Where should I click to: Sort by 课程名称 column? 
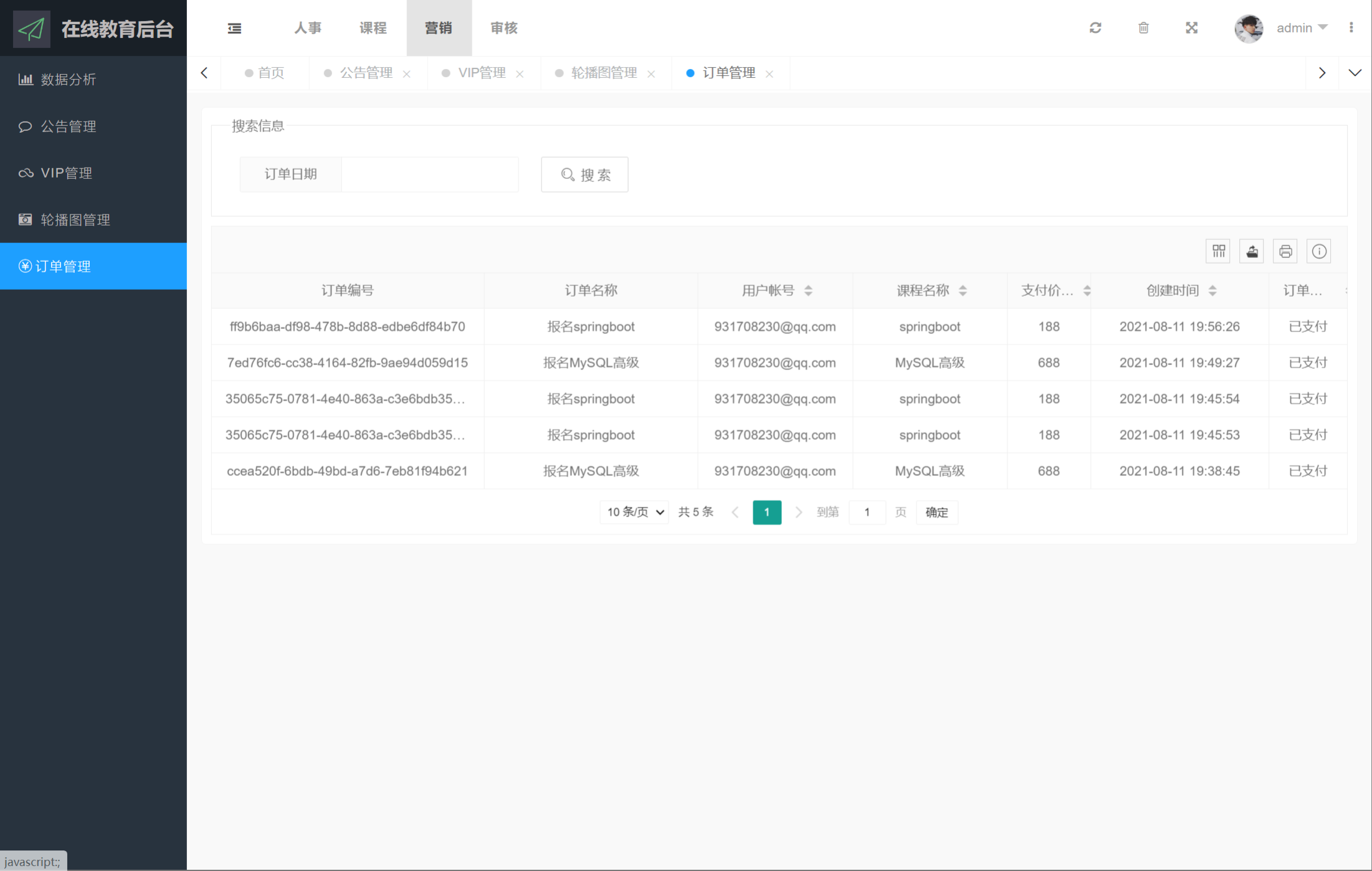click(963, 290)
